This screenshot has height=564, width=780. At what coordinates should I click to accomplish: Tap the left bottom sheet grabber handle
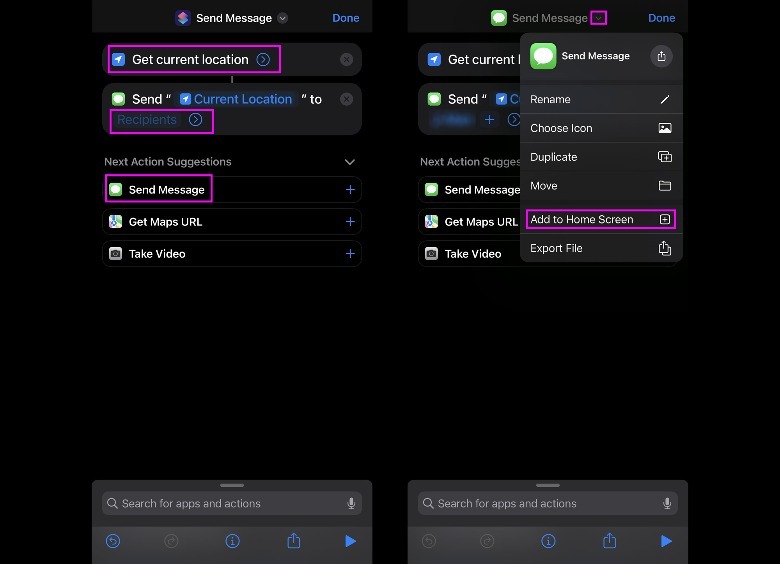click(232, 485)
